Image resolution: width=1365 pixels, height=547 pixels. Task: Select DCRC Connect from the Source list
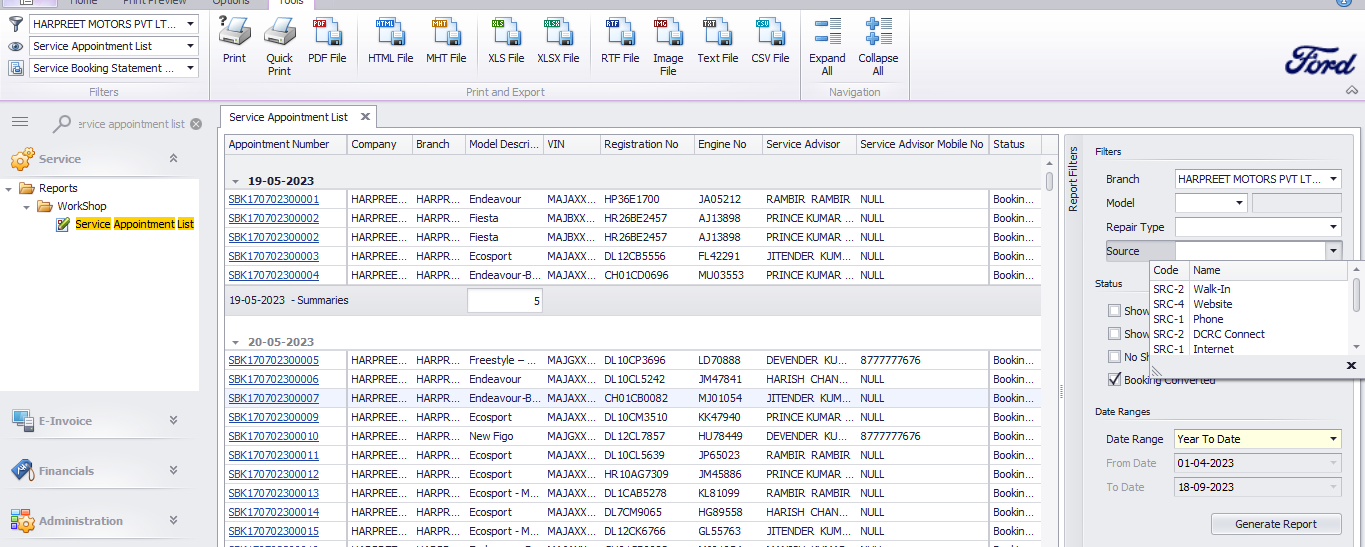[x=1249, y=334]
